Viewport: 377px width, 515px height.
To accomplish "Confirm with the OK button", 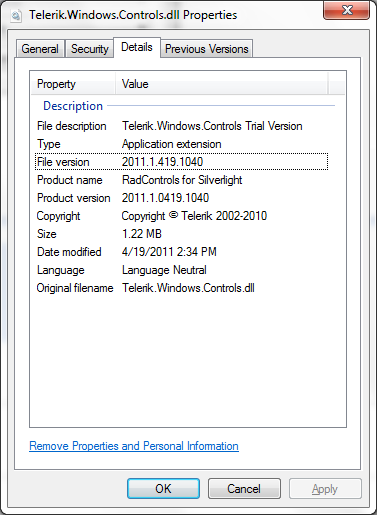I will [163, 489].
